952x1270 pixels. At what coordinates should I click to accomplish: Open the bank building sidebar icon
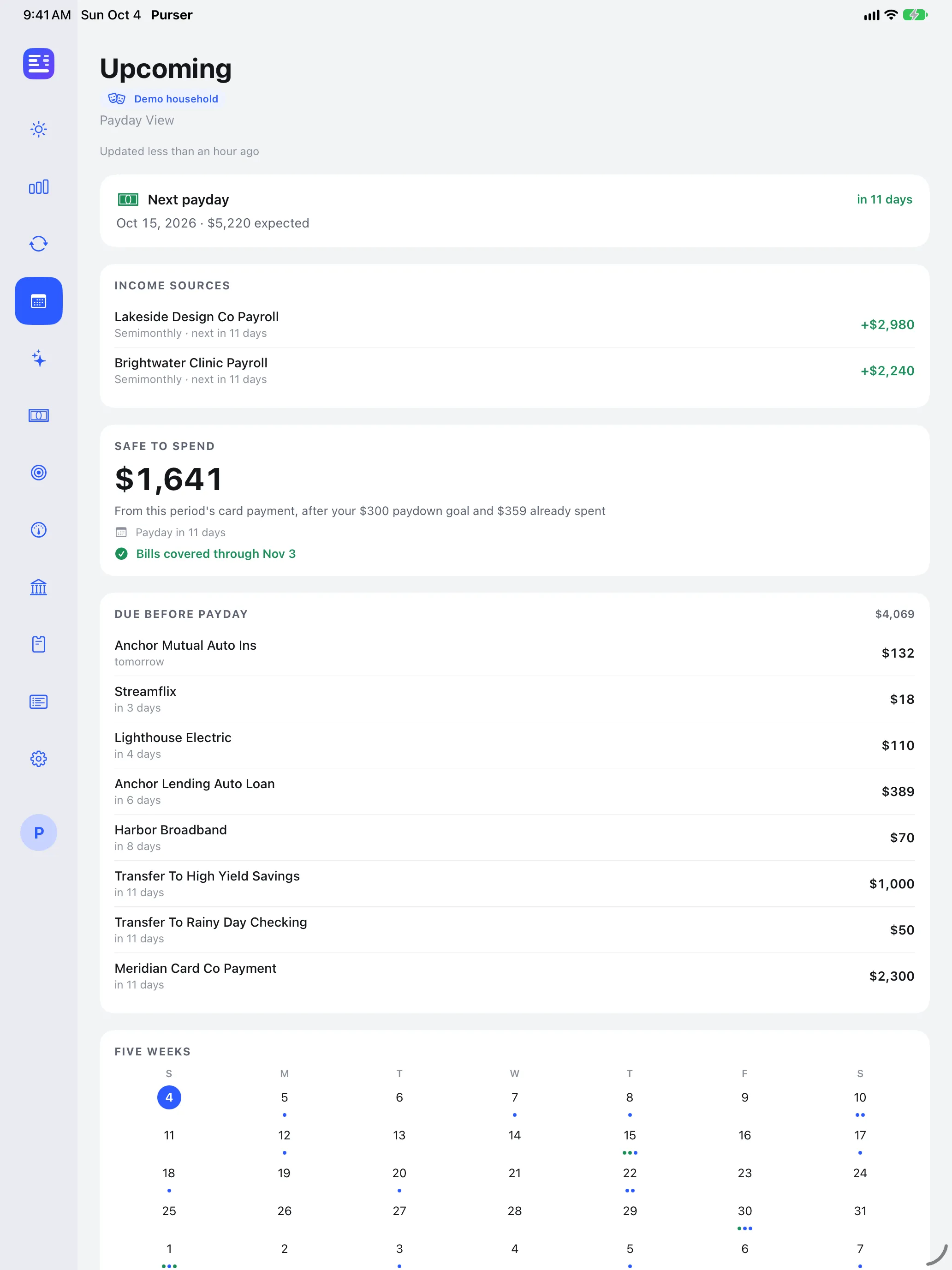(x=38, y=587)
